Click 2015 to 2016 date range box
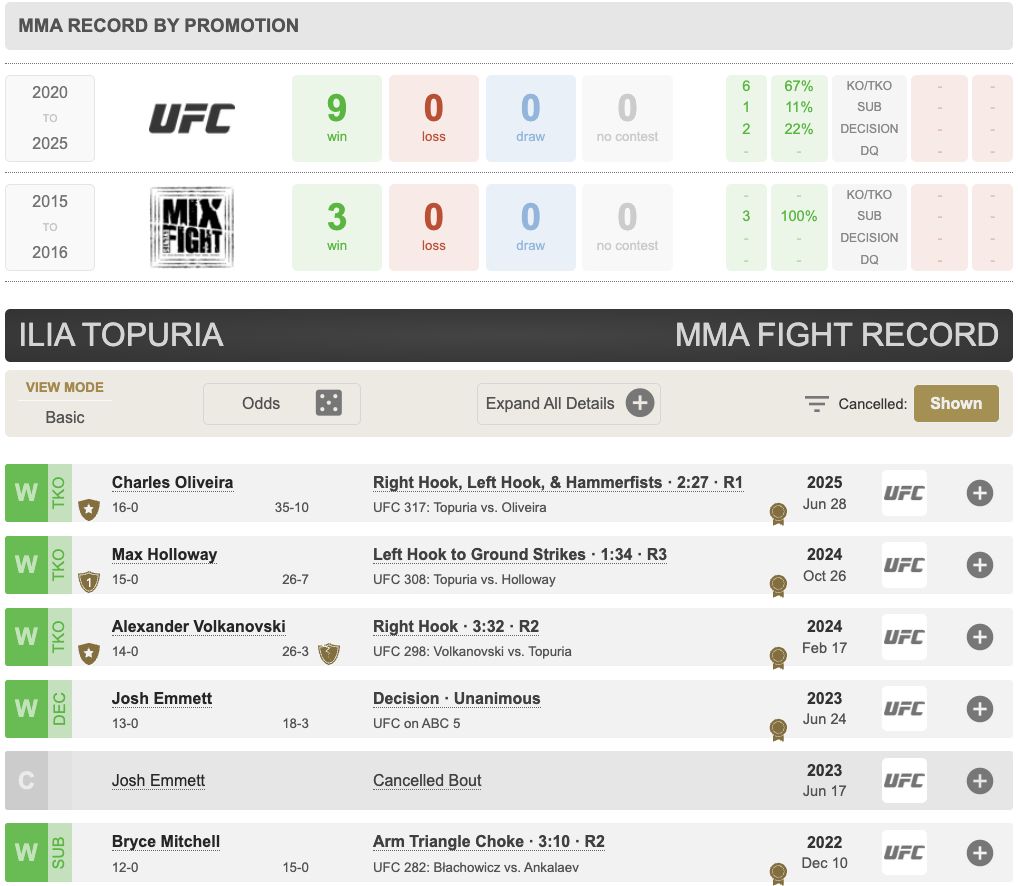Screen dimensions: 1018x886 (x=50, y=227)
